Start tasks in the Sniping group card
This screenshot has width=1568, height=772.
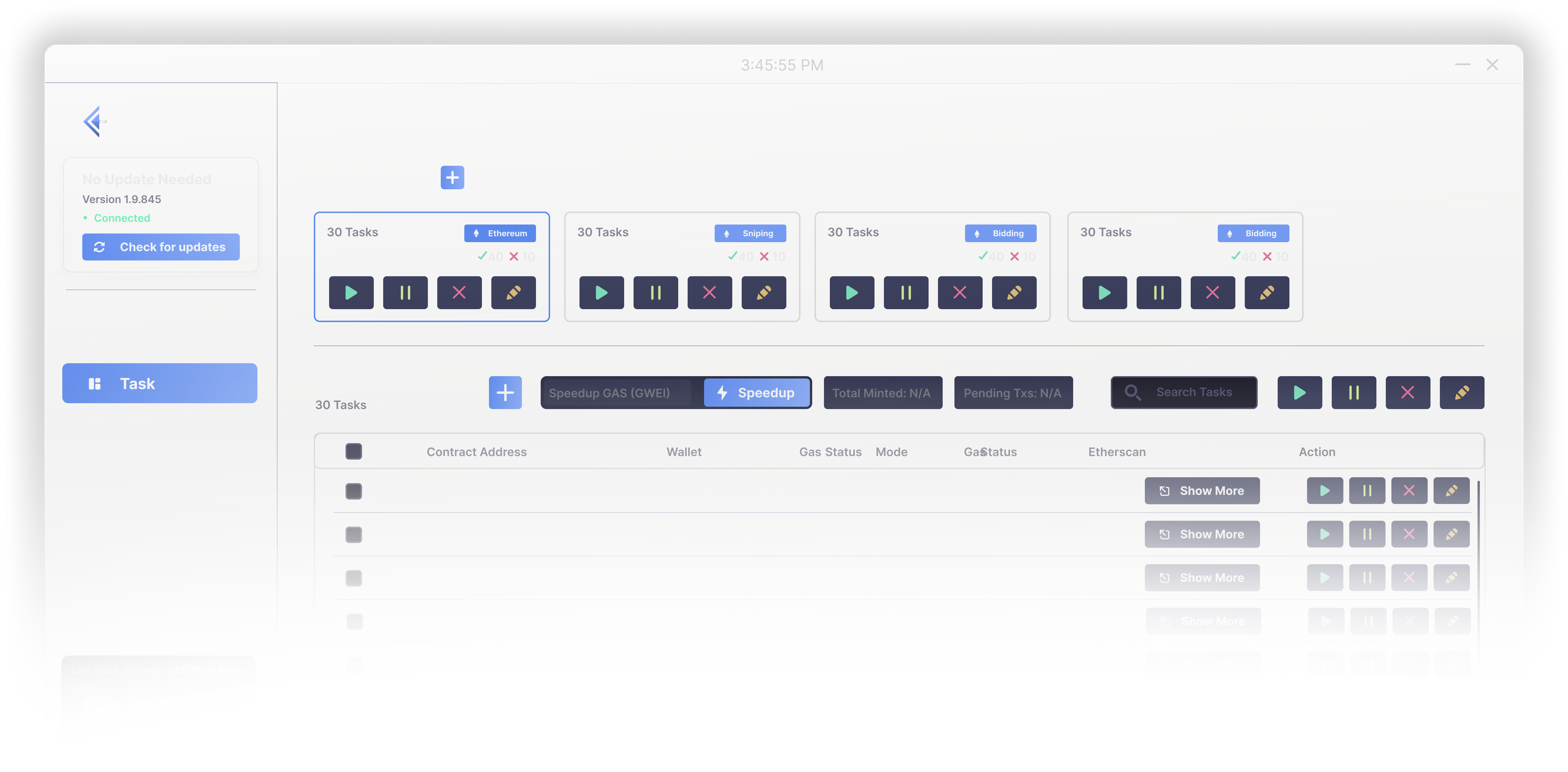[602, 293]
